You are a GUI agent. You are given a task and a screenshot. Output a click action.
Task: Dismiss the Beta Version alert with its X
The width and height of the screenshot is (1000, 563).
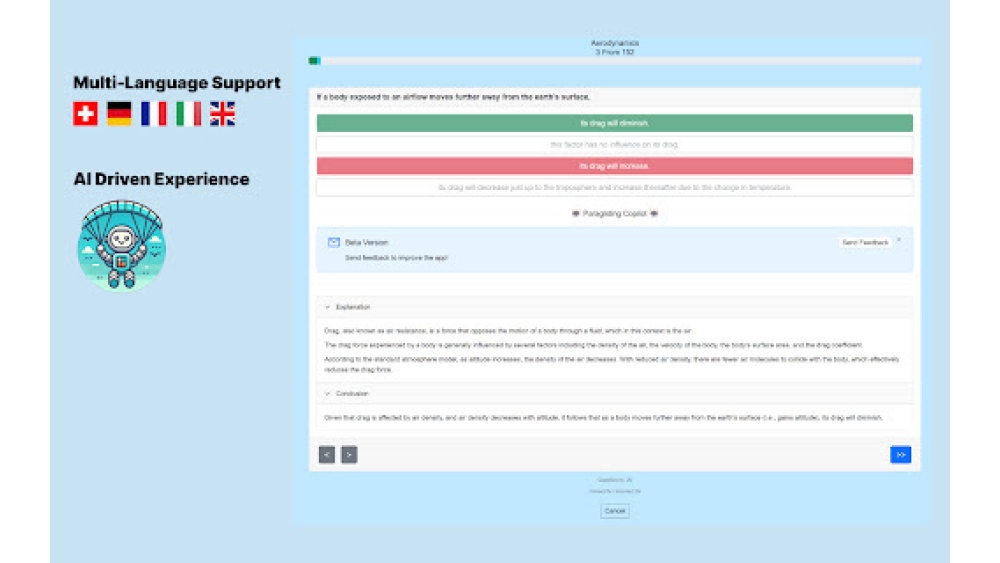(x=899, y=240)
